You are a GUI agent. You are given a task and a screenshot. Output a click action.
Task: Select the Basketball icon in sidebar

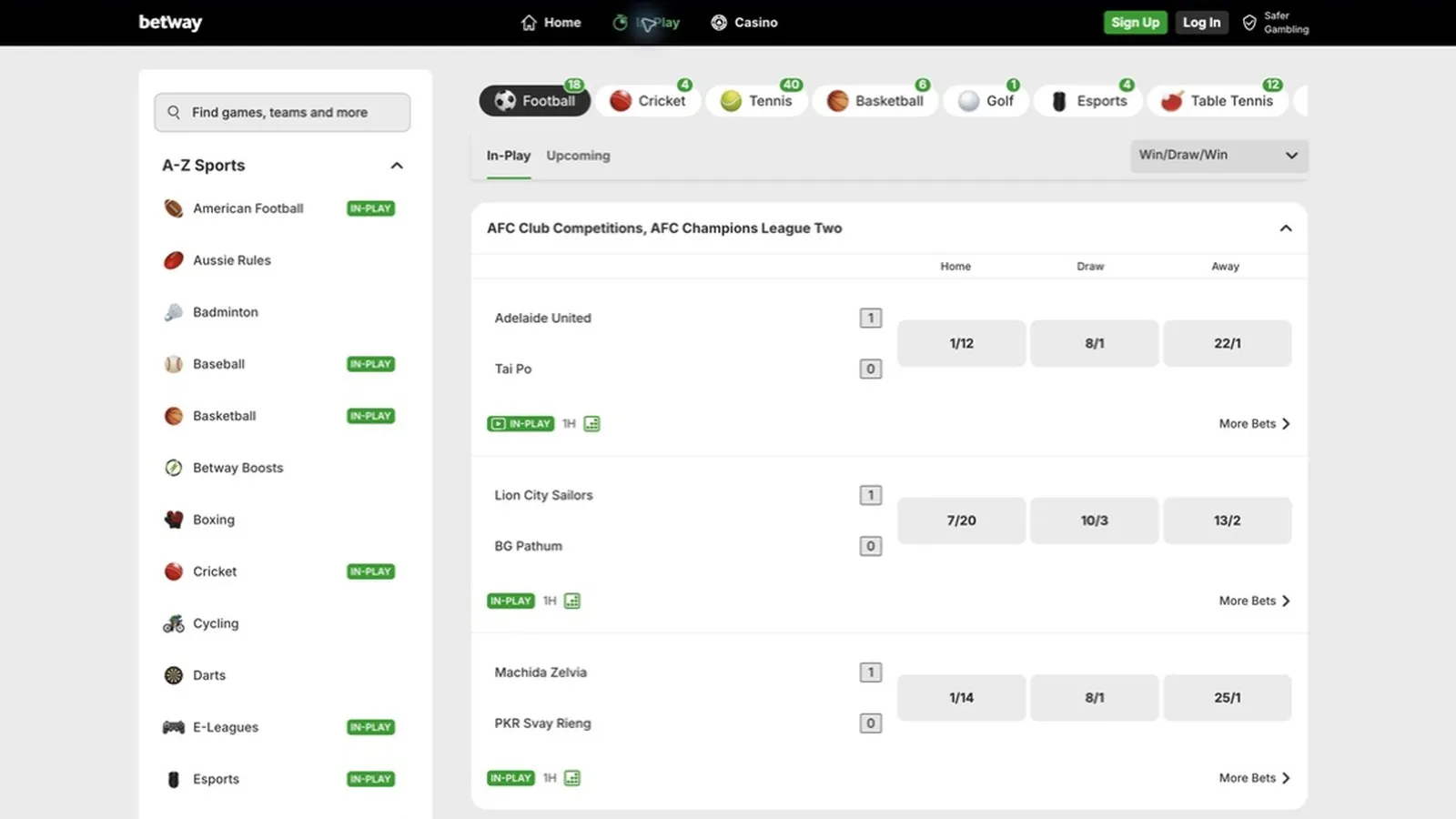[x=173, y=416]
